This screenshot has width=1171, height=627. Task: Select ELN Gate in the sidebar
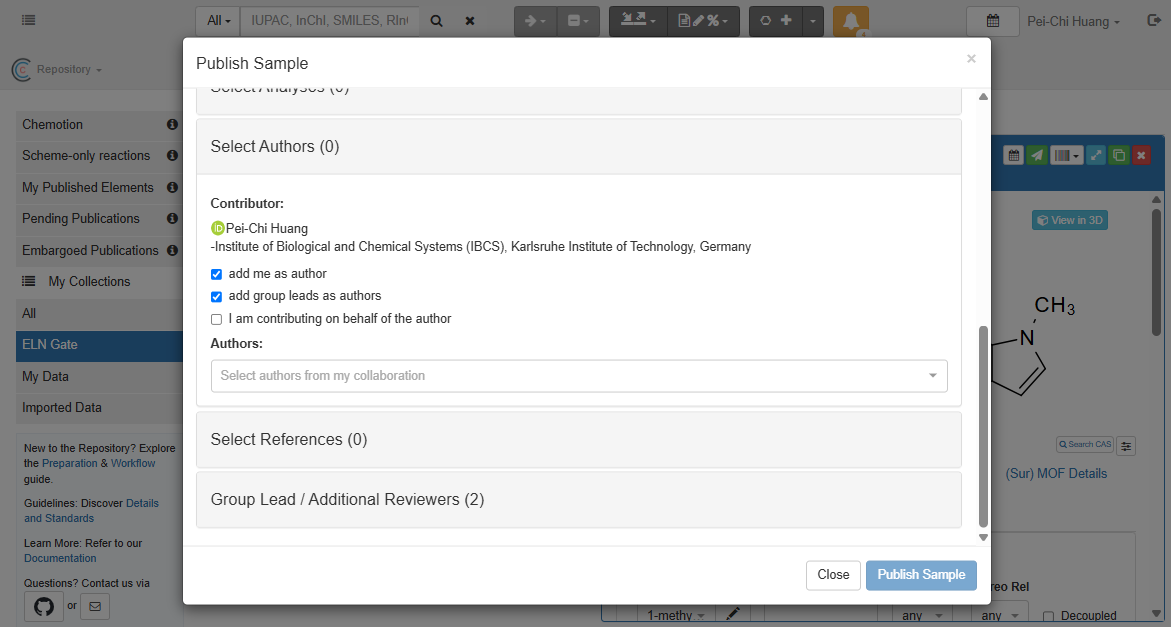coord(50,345)
